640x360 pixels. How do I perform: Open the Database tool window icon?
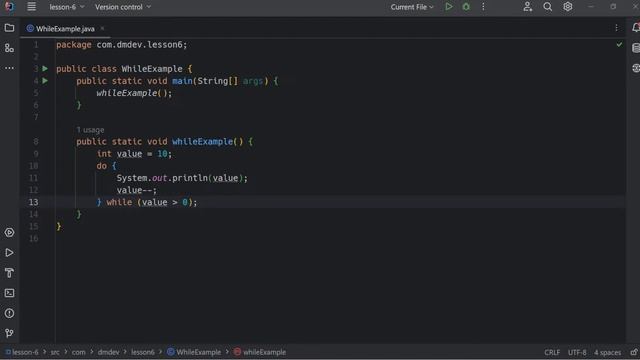636,48
